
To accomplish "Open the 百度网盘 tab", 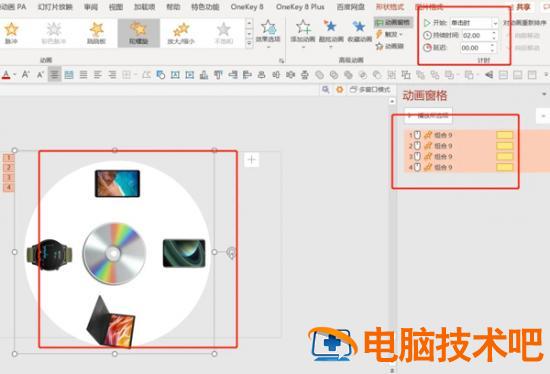I will 351,7.
